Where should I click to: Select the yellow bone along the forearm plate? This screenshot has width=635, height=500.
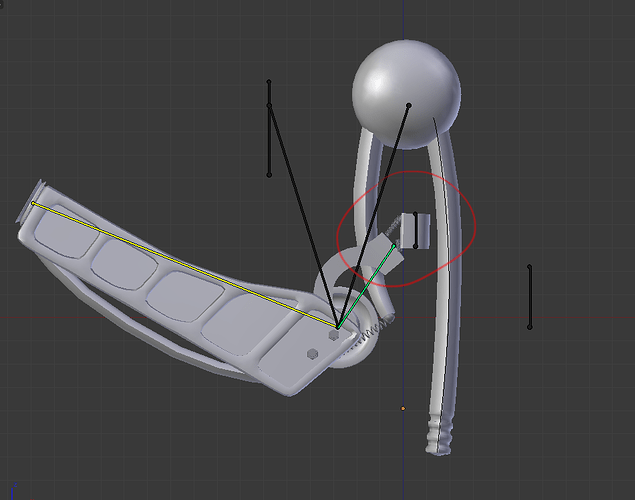(184, 265)
